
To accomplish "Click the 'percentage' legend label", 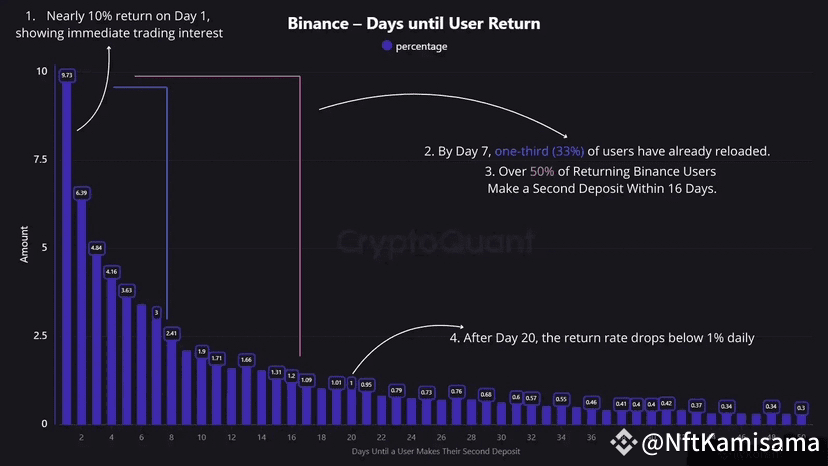I will pyautogui.click(x=421, y=46).
